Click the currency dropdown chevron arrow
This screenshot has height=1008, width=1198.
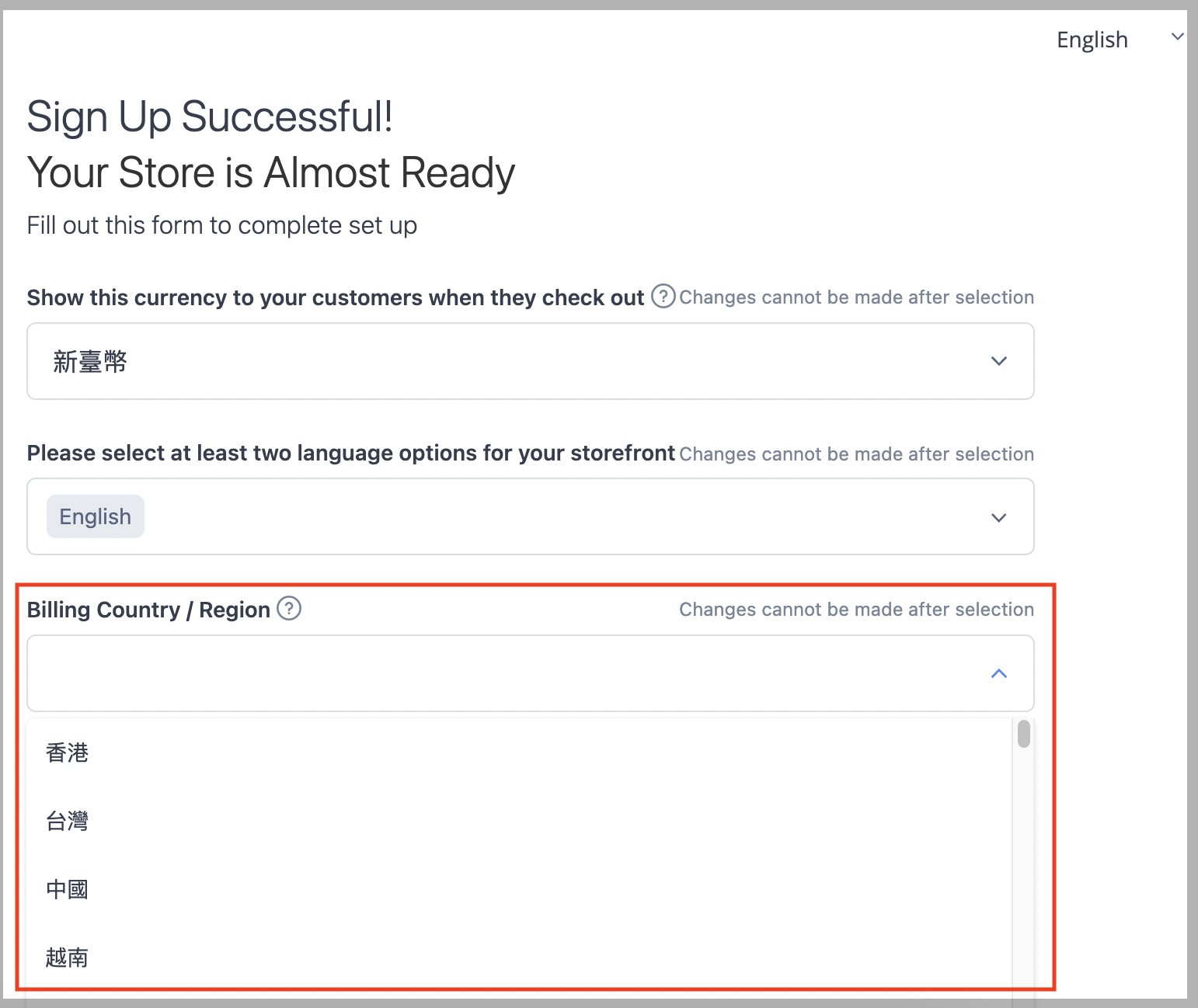tap(999, 361)
